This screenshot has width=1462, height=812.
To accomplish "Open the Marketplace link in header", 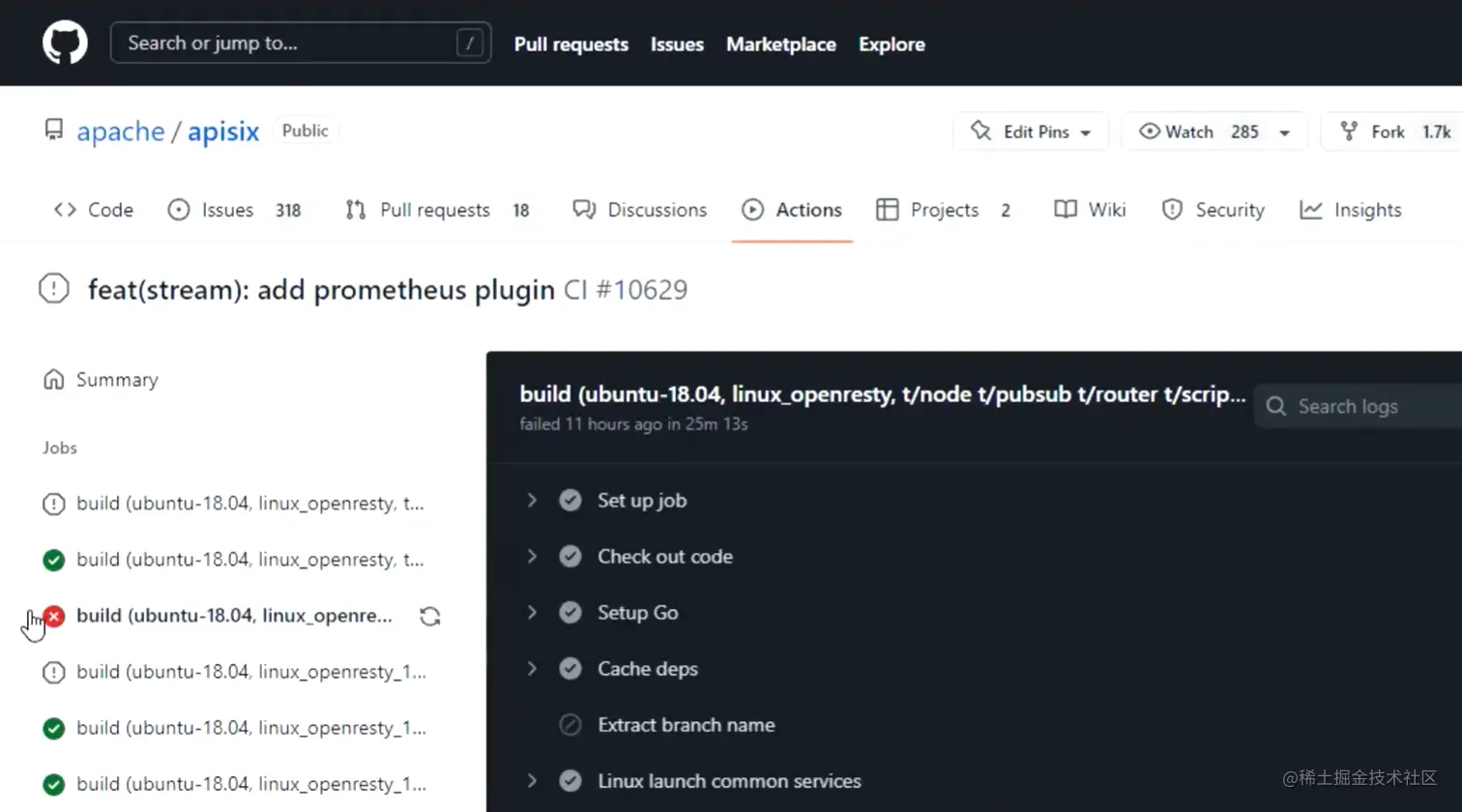I will click(x=780, y=44).
